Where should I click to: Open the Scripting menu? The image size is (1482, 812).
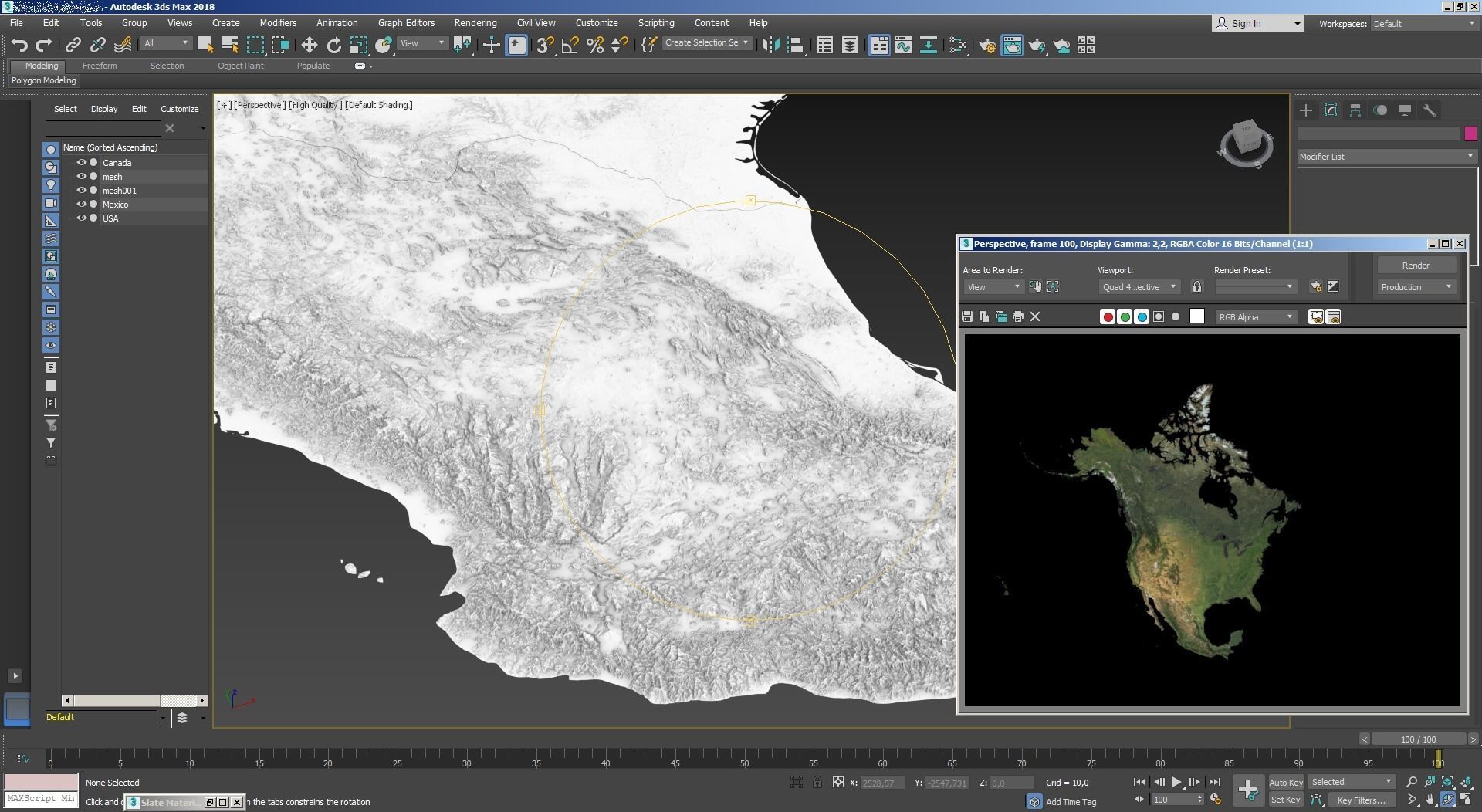click(656, 23)
